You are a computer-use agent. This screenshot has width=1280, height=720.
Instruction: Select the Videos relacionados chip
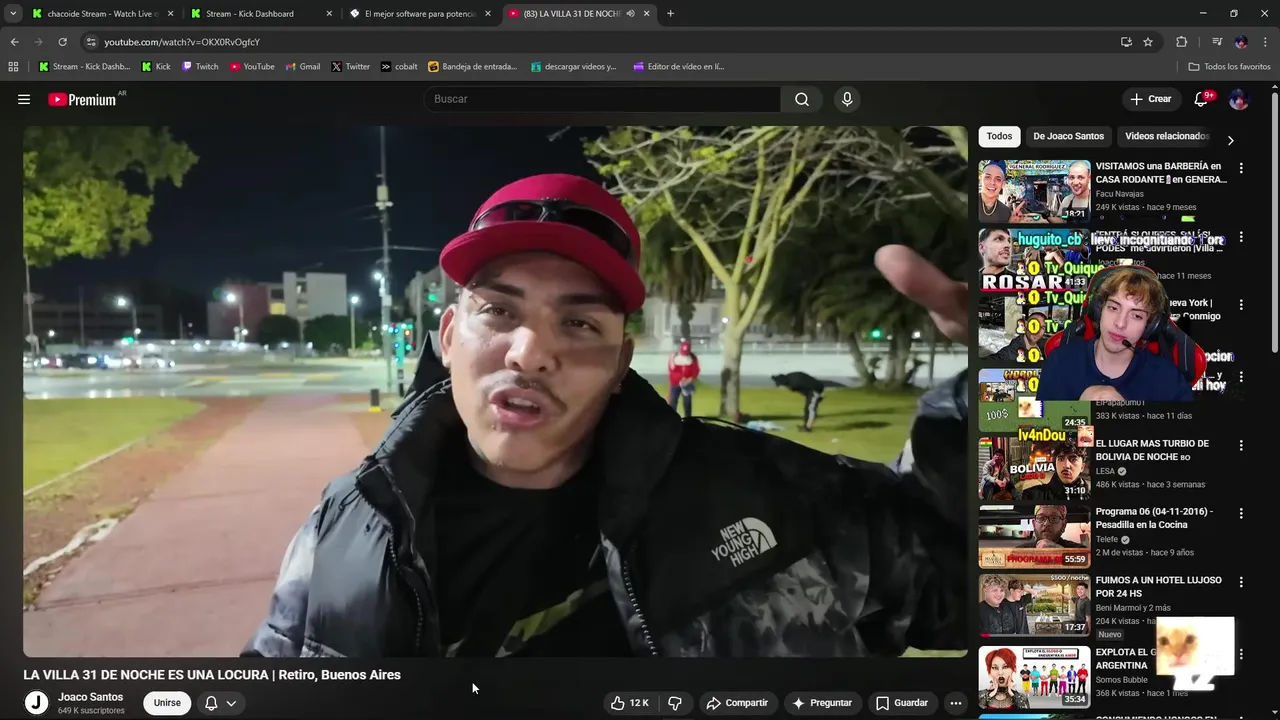pyautogui.click(x=1166, y=136)
